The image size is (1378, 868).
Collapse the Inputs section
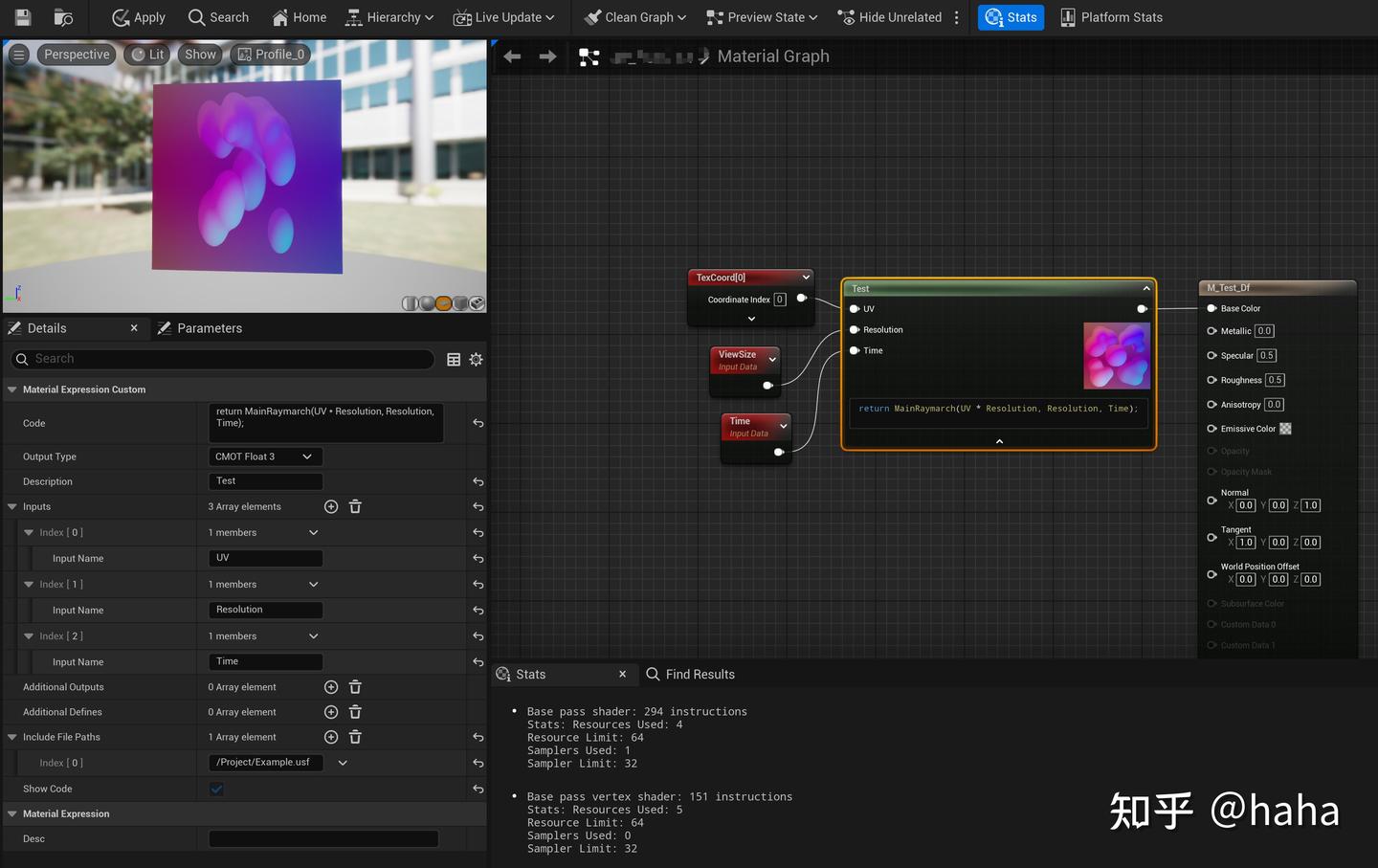(12, 506)
